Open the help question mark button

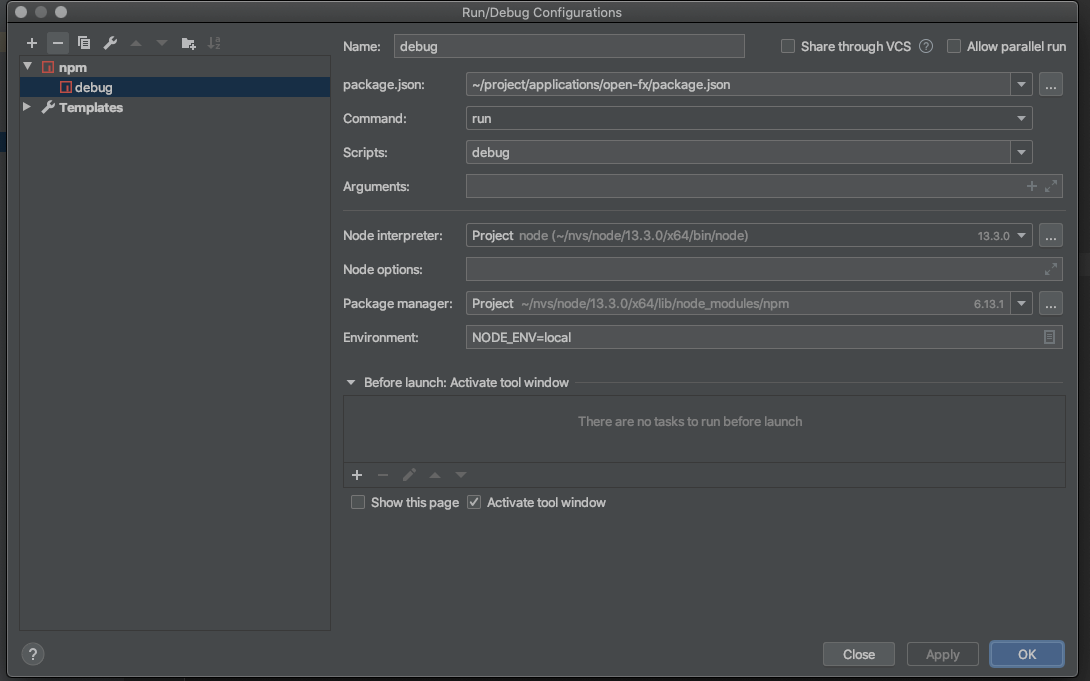click(33, 654)
